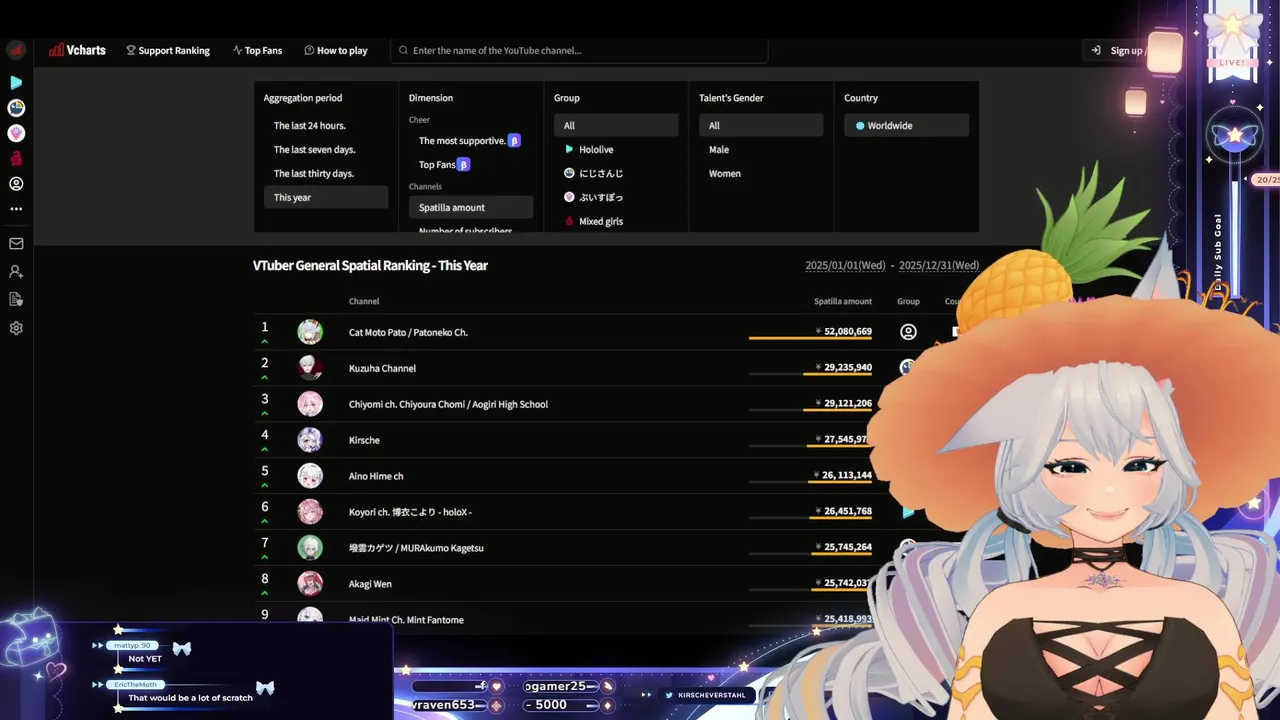Select The last seven days period
Screen dimensions: 1280x720
tap(326, 149)
